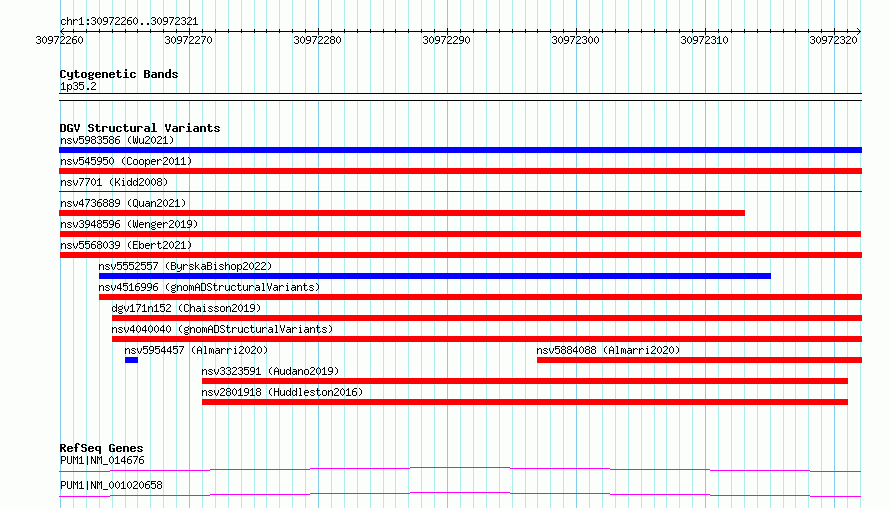Click ruler position 30972290
The width and height of the screenshot is (890, 508).
point(446,40)
